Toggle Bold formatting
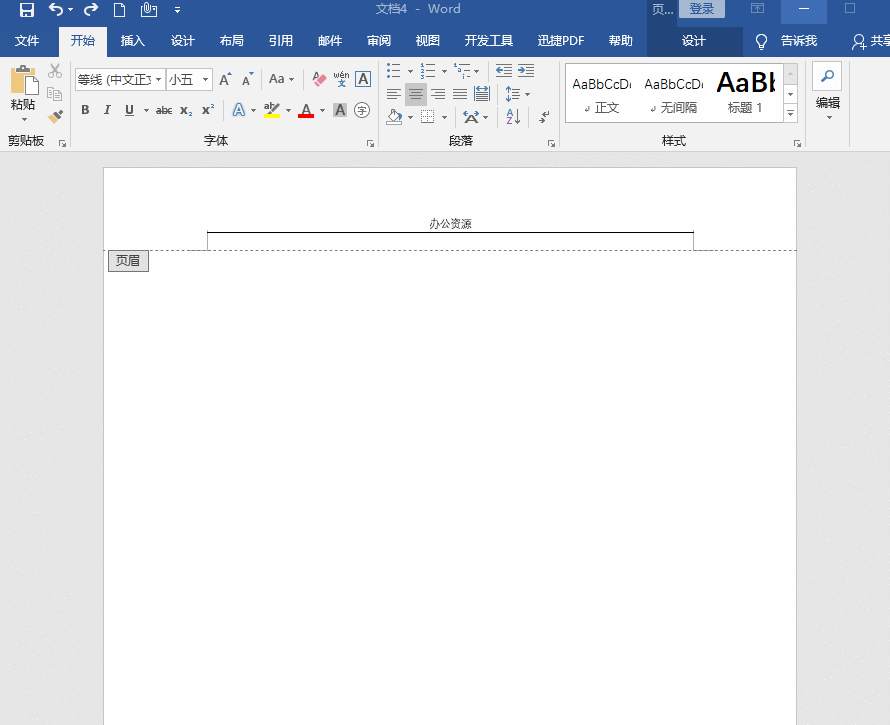This screenshot has height=725, width=890. point(85,110)
